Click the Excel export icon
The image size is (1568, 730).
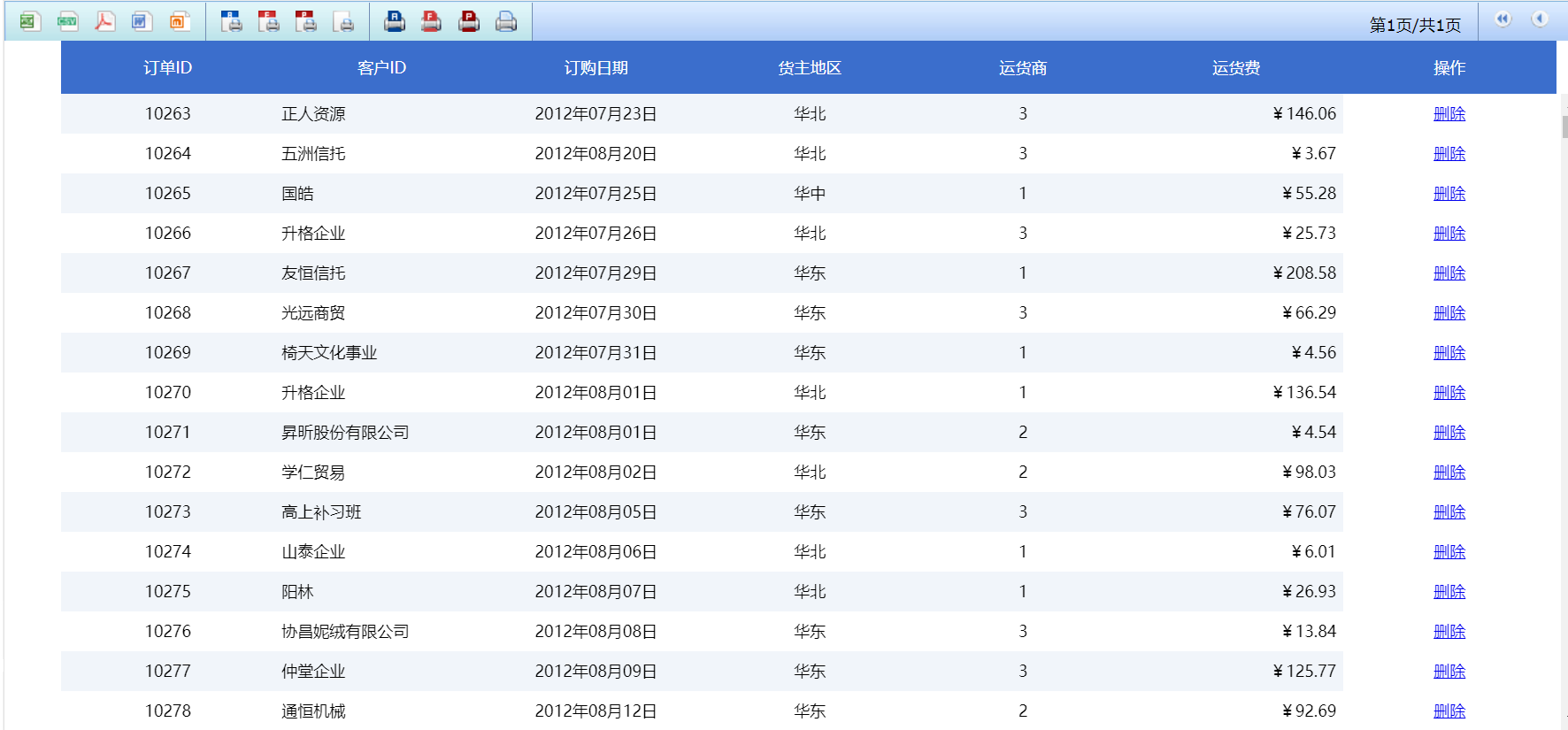[29, 21]
